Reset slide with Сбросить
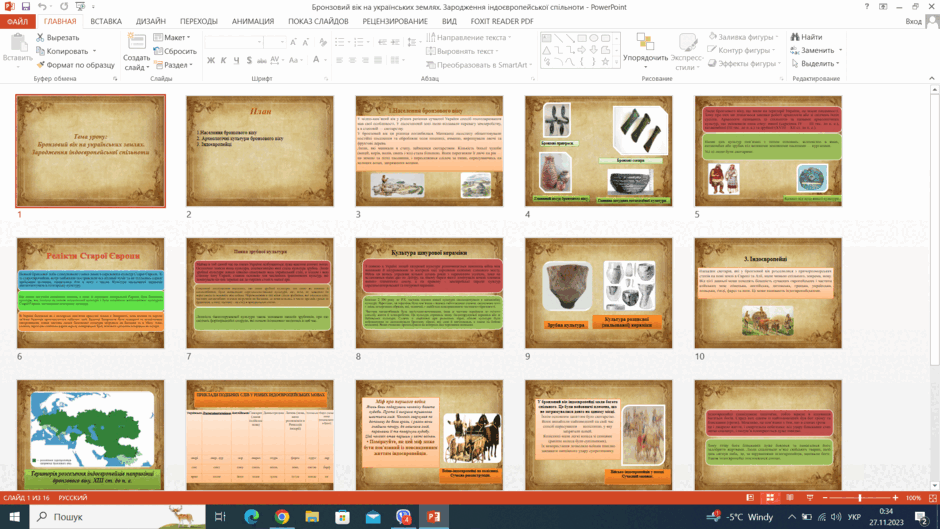 (x=175, y=51)
